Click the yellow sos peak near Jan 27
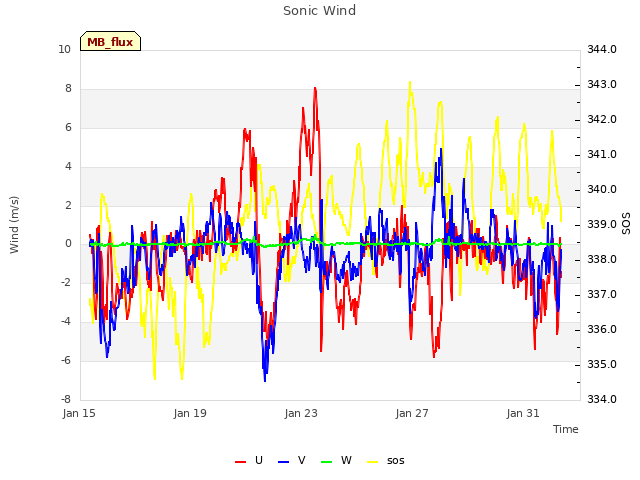 point(410,83)
